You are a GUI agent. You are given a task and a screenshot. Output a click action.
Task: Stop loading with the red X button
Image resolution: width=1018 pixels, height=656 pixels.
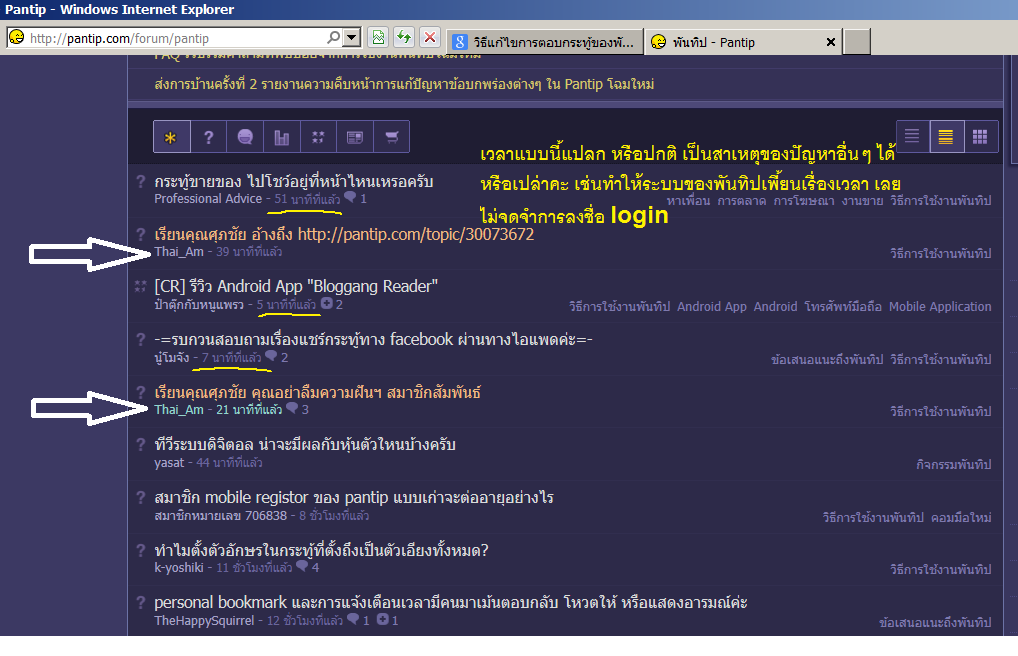point(430,38)
